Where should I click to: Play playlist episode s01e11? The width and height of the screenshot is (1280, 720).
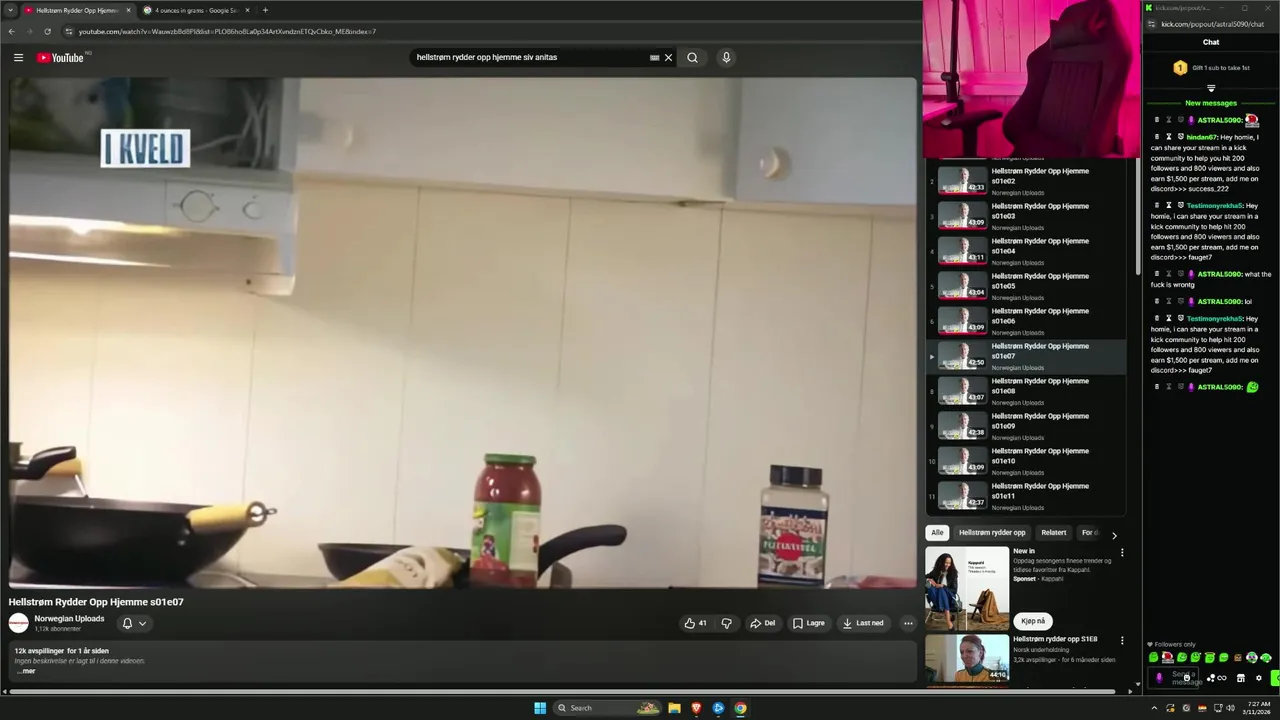tap(1026, 496)
